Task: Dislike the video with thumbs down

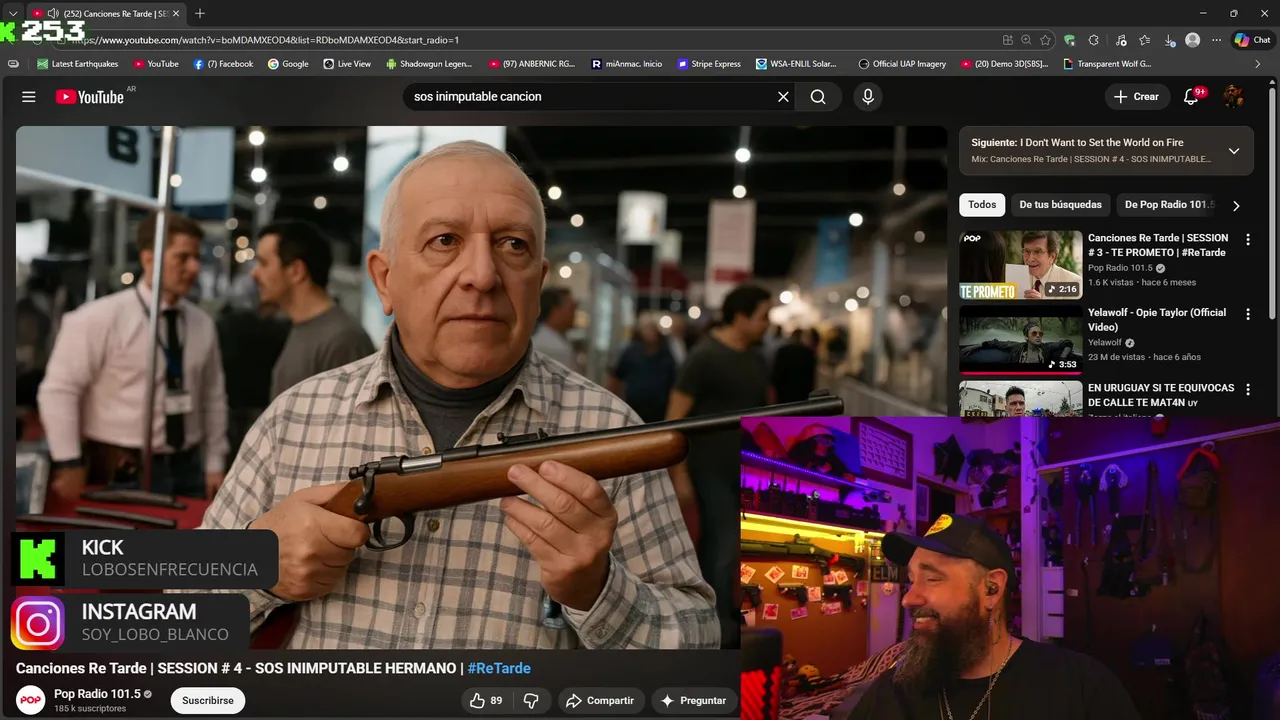Action: (x=531, y=701)
